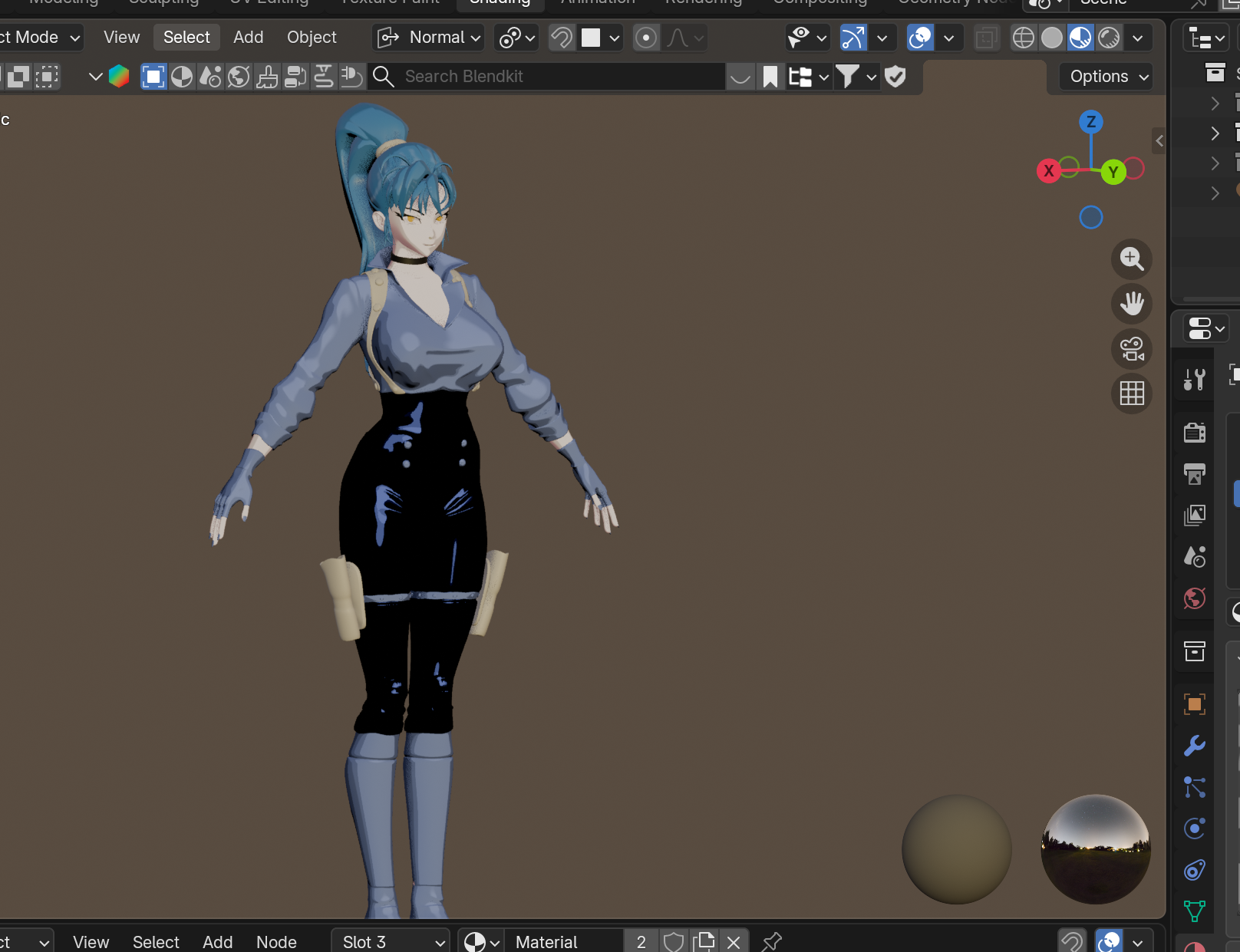This screenshot has height=952, width=1240.
Task: Open the Object properties tab (orange square)
Action: [x=1195, y=704]
